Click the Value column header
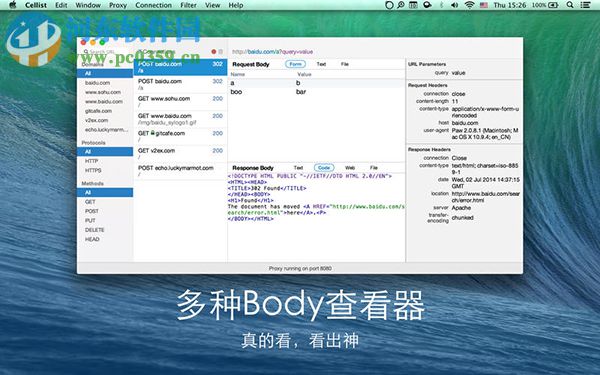The height and width of the screenshot is (375, 600). pyautogui.click(x=304, y=74)
